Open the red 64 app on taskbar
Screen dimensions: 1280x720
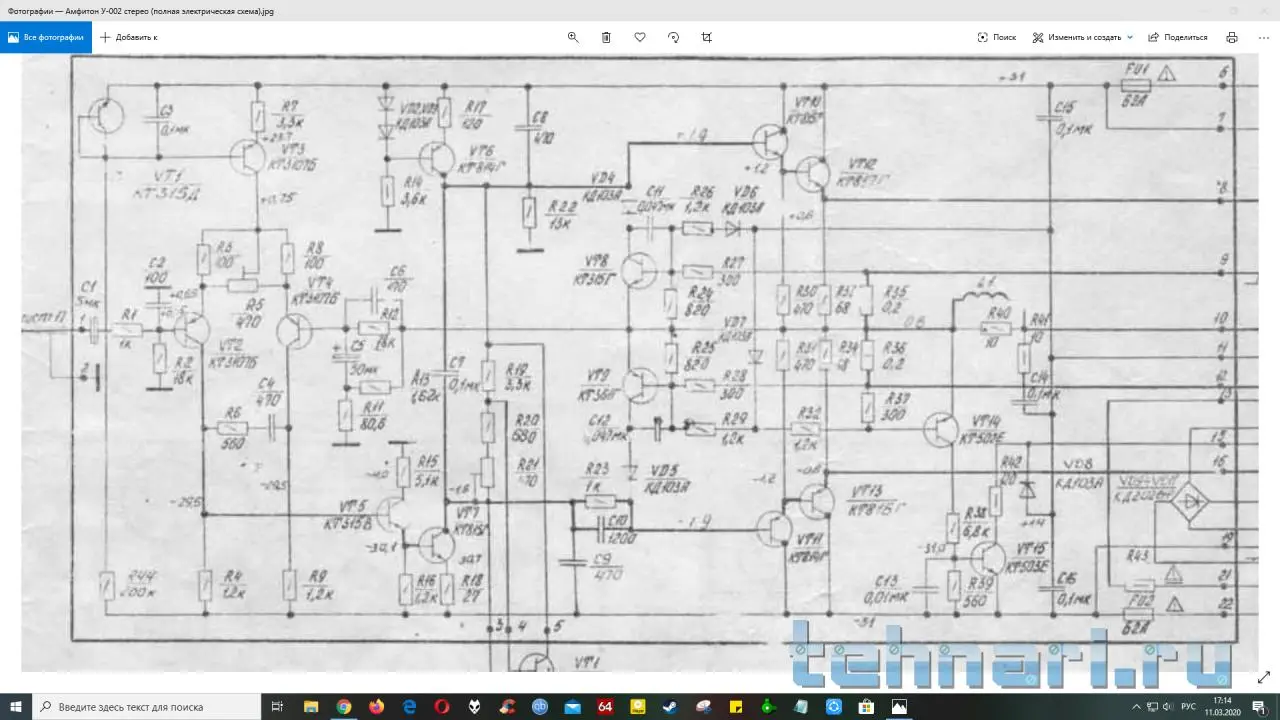(604, 706)
